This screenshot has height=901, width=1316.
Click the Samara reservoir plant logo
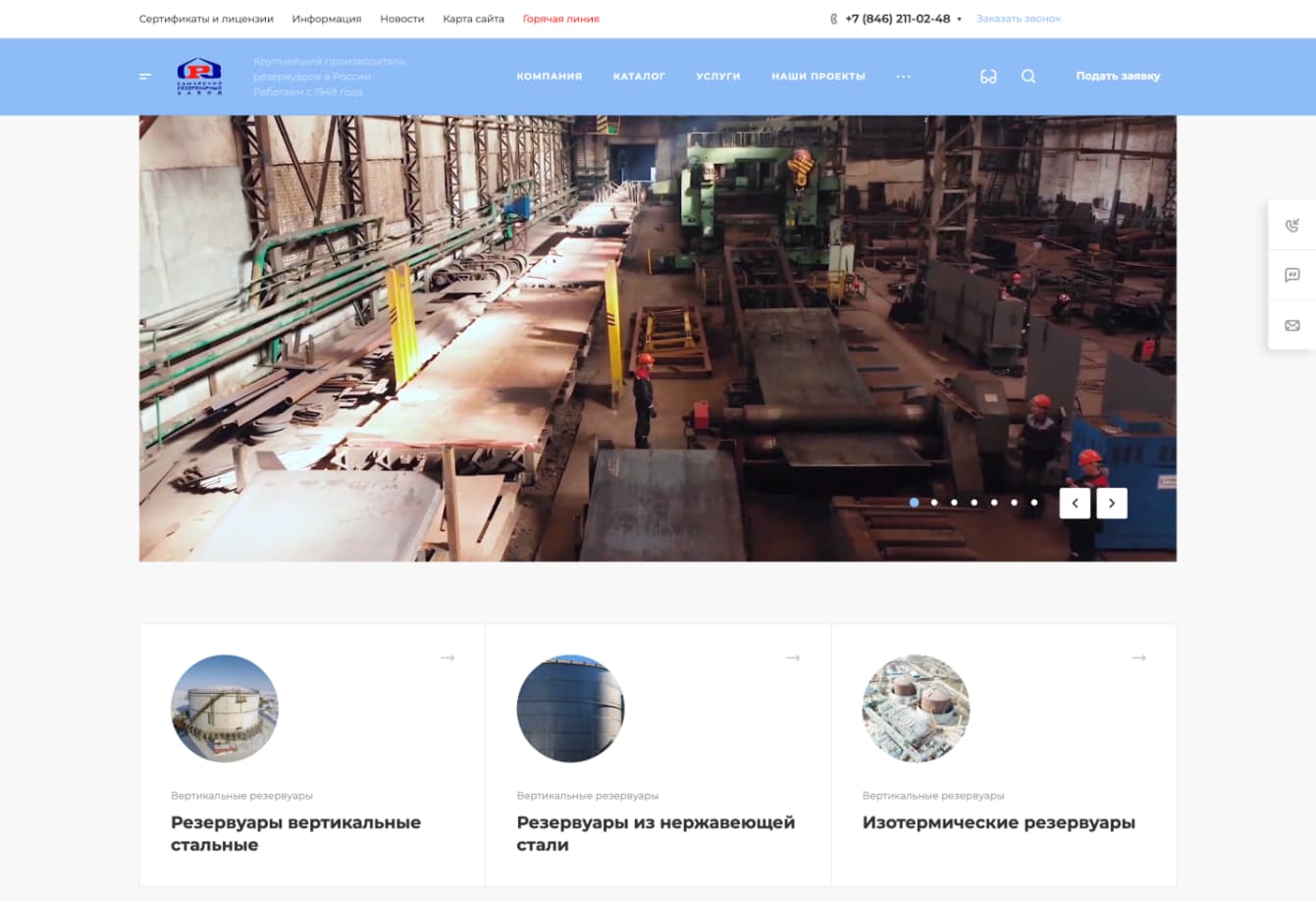tap(199, 76)
